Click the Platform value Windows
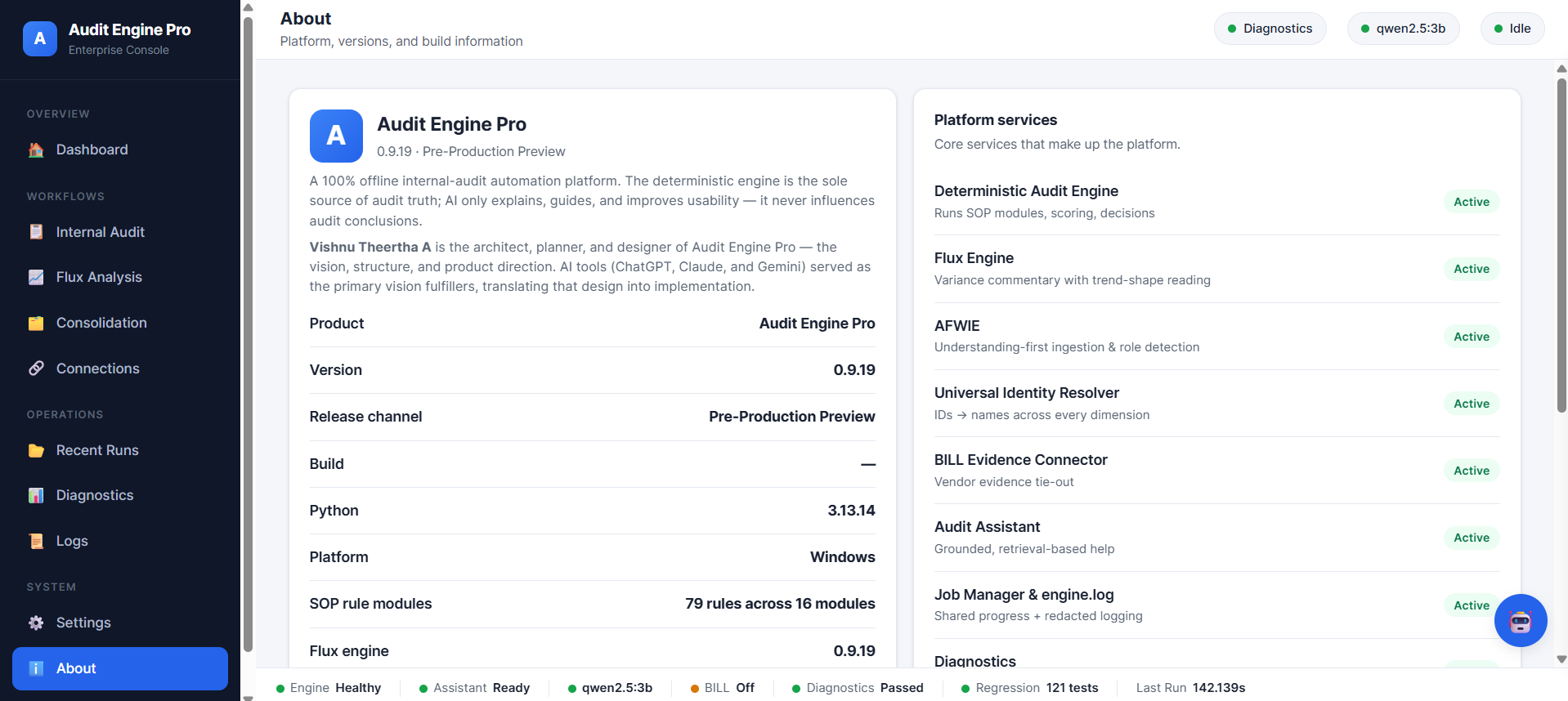Image resolution: width=1568 pixels, height=701 pixels. tap(842, 557)
